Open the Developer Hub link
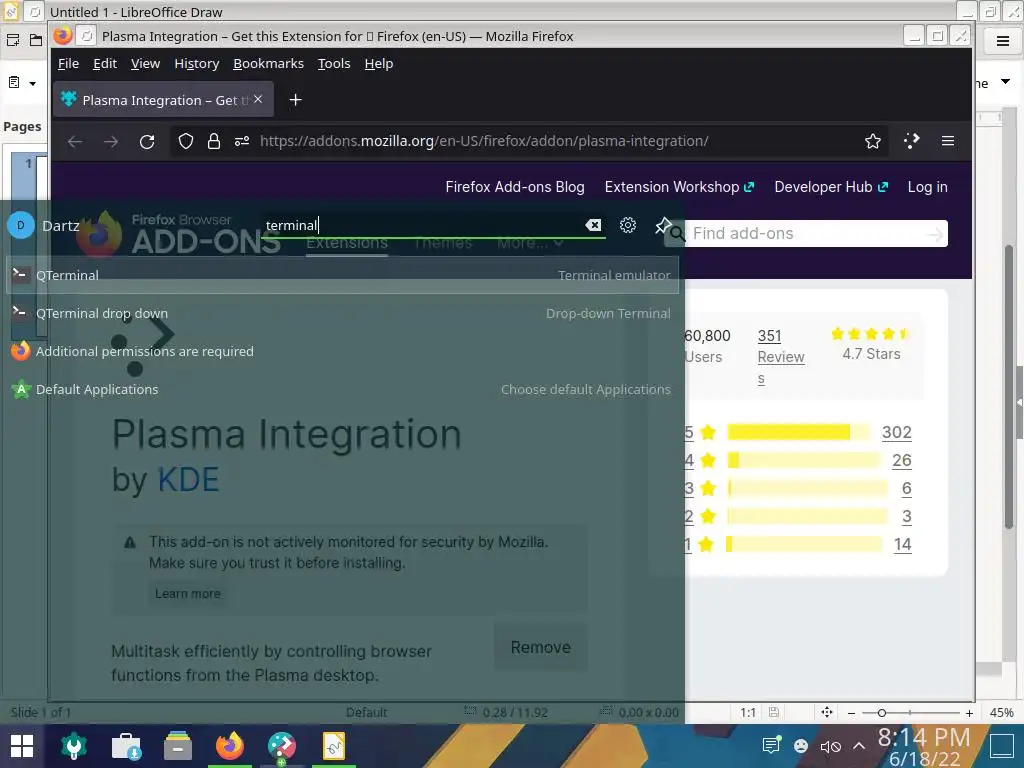 point(831,187)
